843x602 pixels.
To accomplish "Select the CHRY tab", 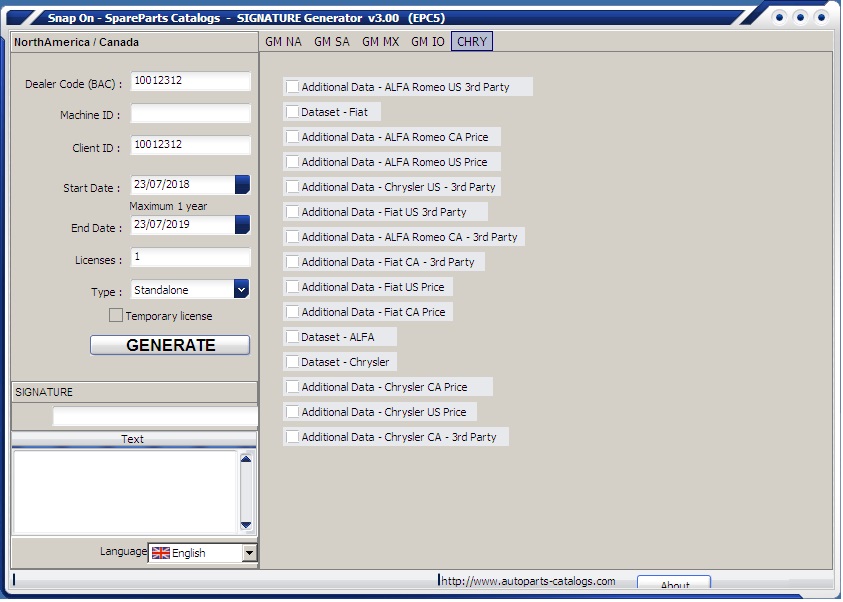I will pyautogui.click(x=472, y=41).
